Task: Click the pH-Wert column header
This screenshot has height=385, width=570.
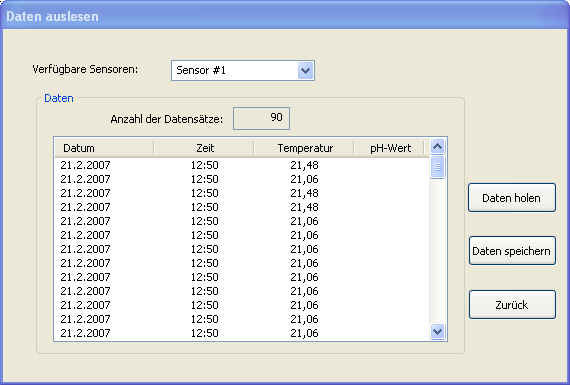Action: (389, 148)
